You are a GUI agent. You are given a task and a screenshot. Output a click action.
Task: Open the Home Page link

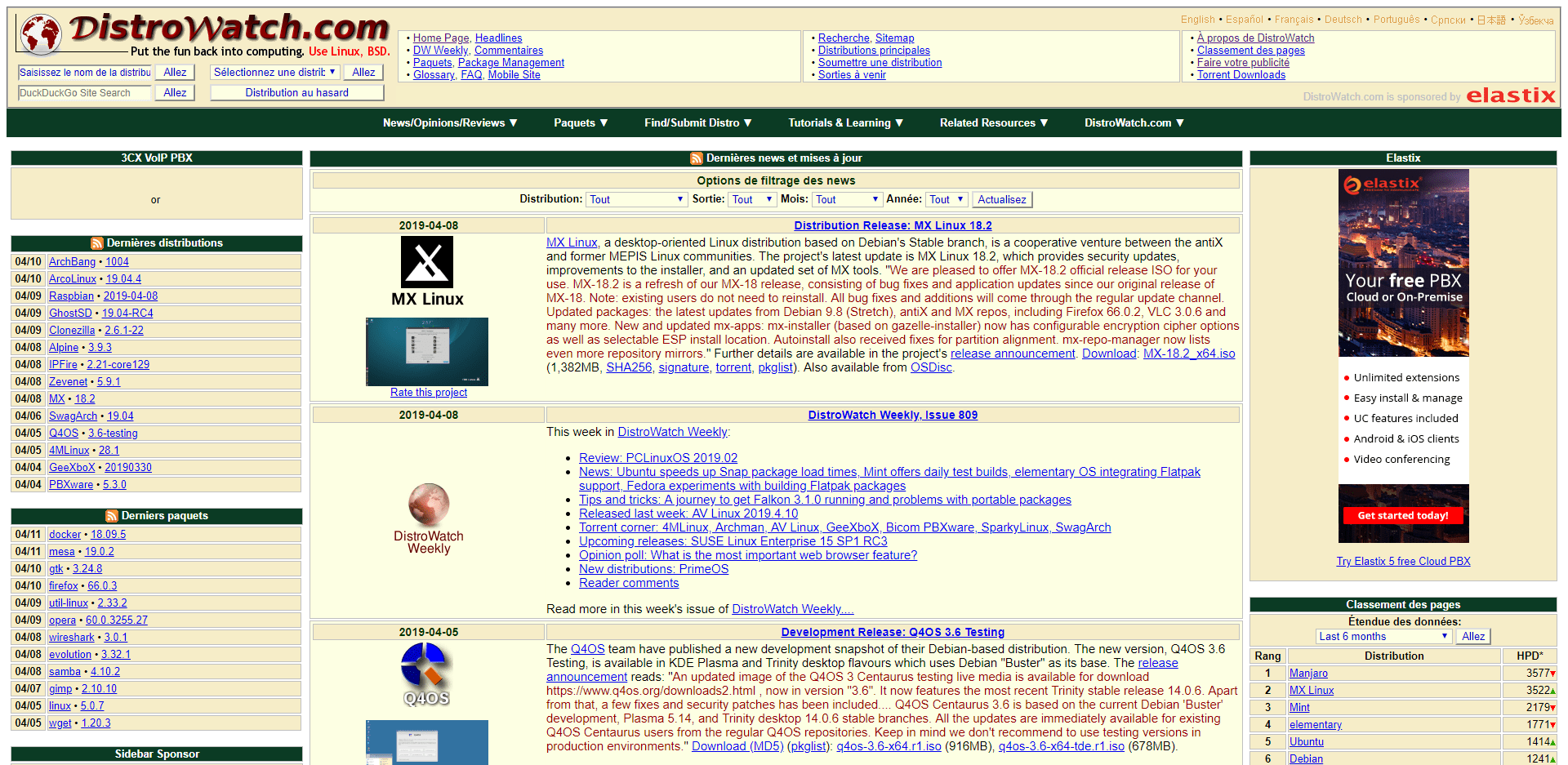(x=441, y=38)
